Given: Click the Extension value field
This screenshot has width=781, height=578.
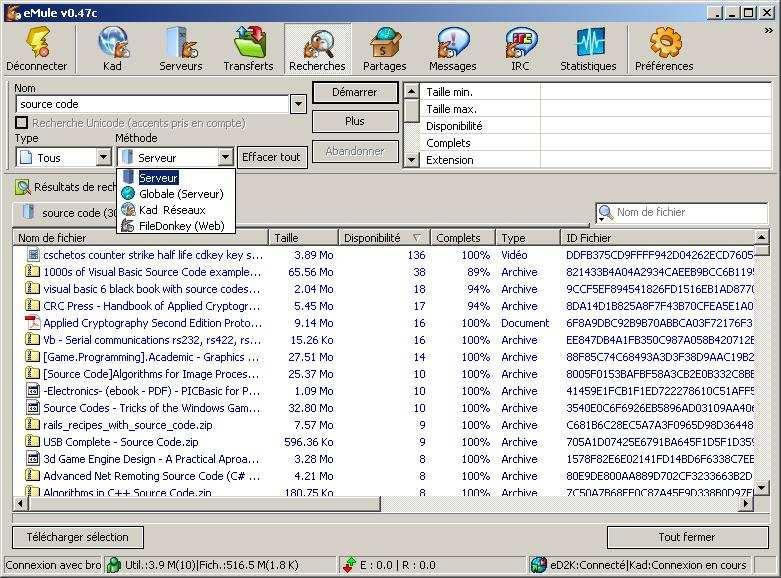Looking at the screenshot, I should [x=655, y=160].
